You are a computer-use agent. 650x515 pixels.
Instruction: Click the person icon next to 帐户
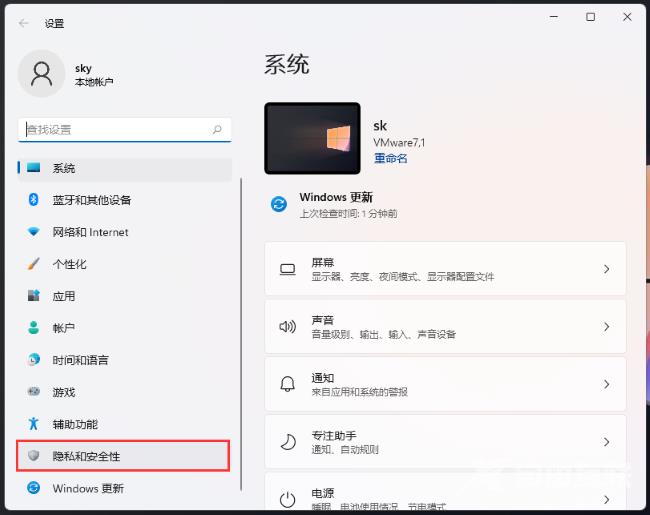(x=34, y=328)
